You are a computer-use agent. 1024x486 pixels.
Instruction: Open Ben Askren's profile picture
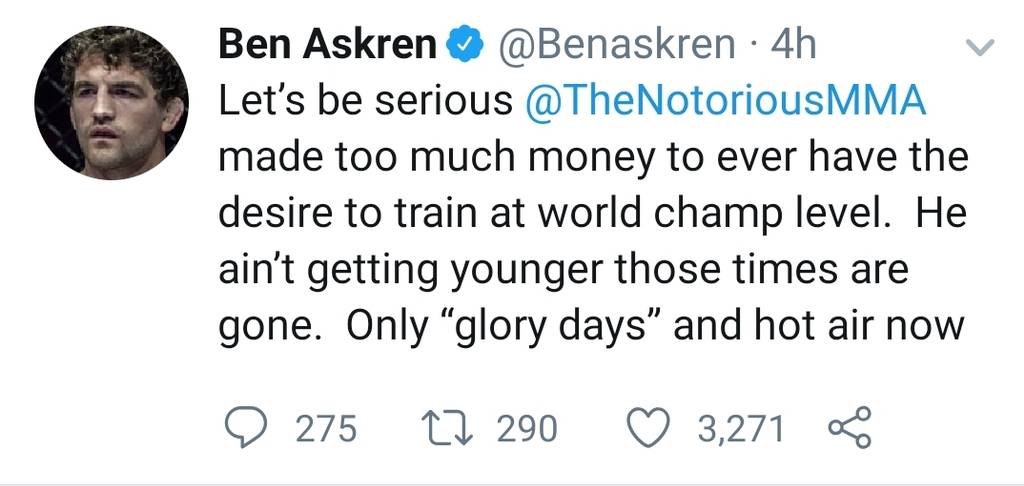coord(111,103)
